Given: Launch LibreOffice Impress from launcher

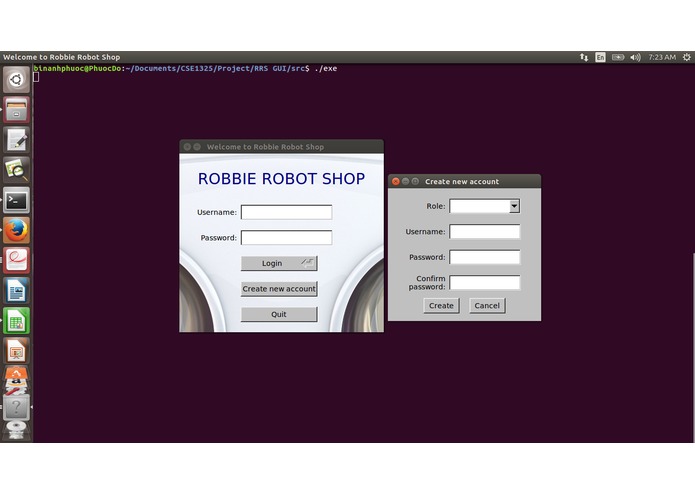Looking at the screenshot, I should click(x=16, y=351).
